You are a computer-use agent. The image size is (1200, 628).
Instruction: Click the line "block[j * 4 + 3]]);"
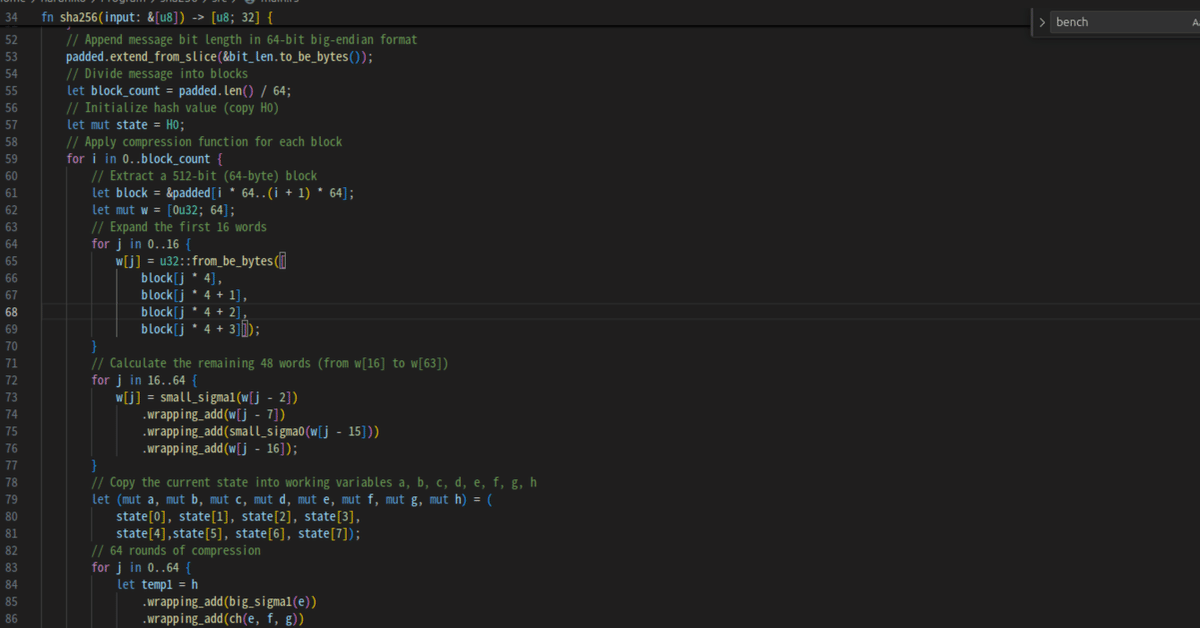(x=201, y=329)
